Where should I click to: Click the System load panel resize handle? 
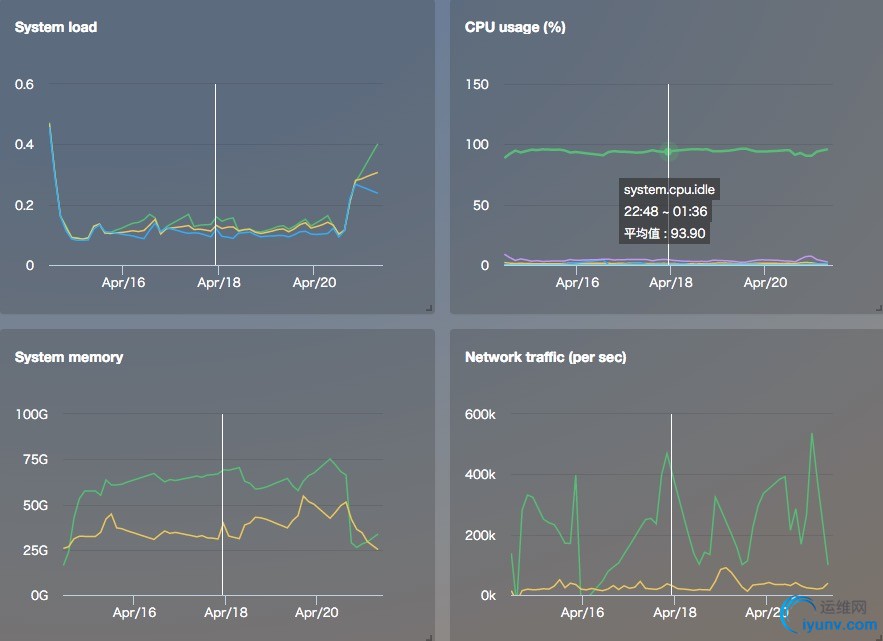coord(429,309)
